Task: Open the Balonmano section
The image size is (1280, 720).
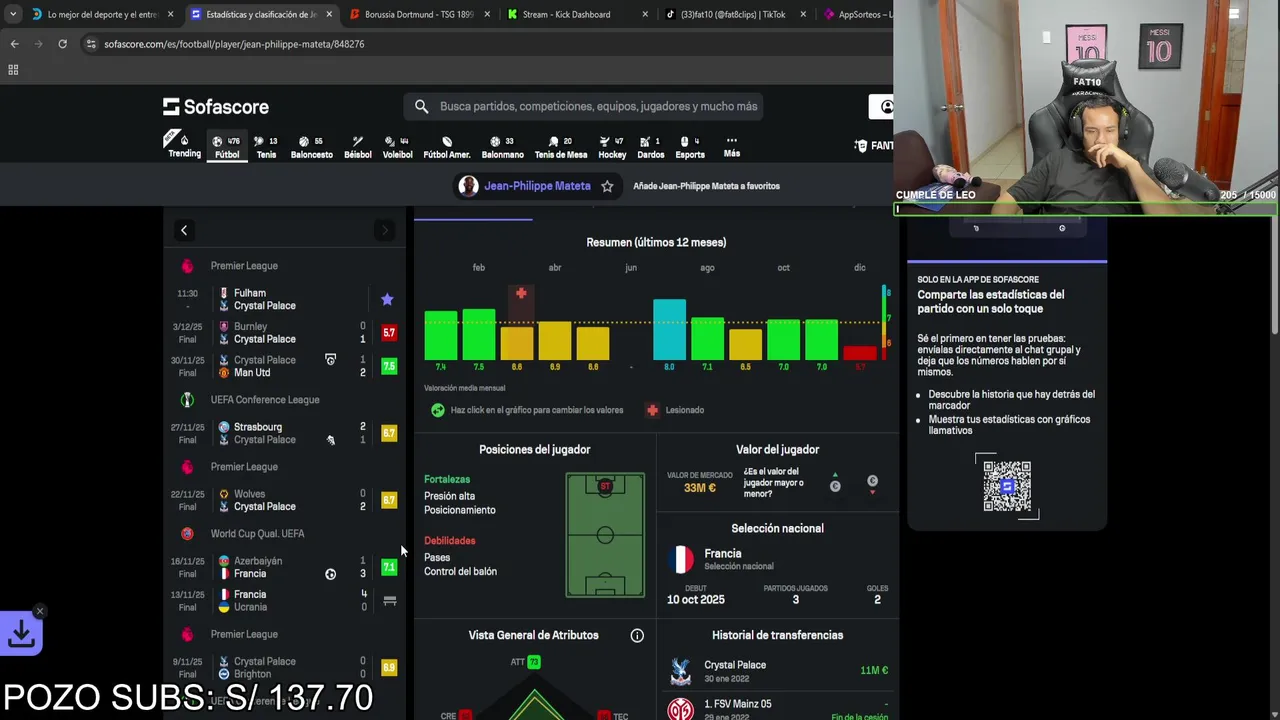Action: [502, 146]
